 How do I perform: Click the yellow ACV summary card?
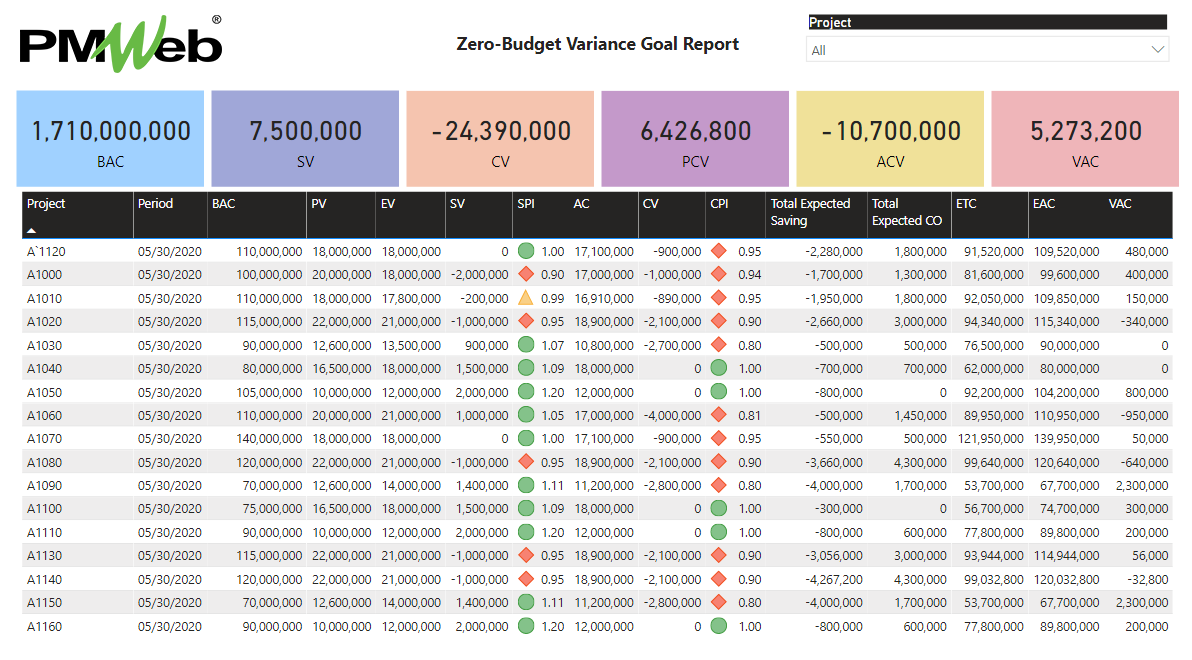coord(889,140)
